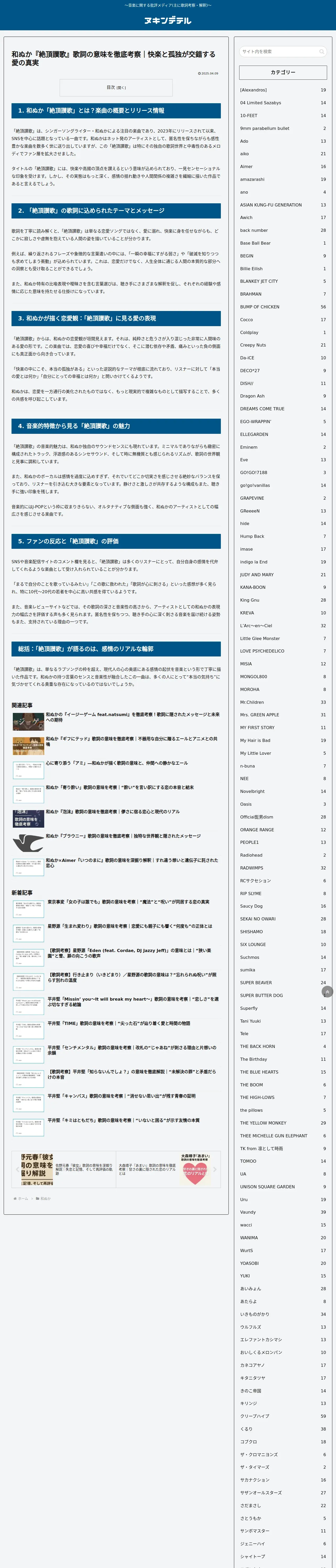Screen dimensions: 336x1568
Task: Open the SUPER BEAVER category
Action: point(283,982)
